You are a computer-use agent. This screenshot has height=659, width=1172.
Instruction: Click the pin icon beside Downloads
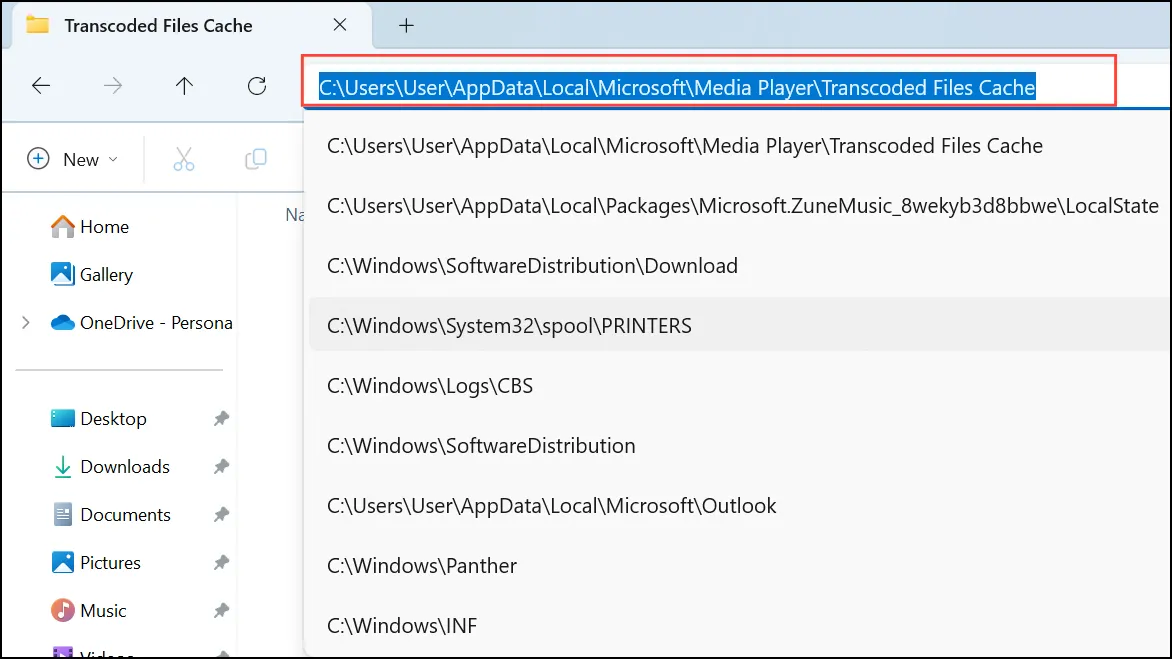pos(221,467)
